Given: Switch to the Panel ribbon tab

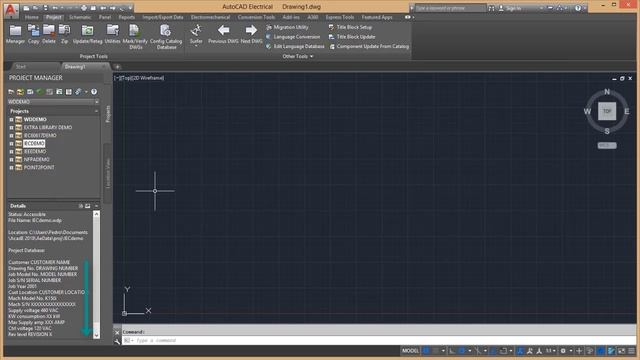Looking at the screenshot, I should coord(105,17).
